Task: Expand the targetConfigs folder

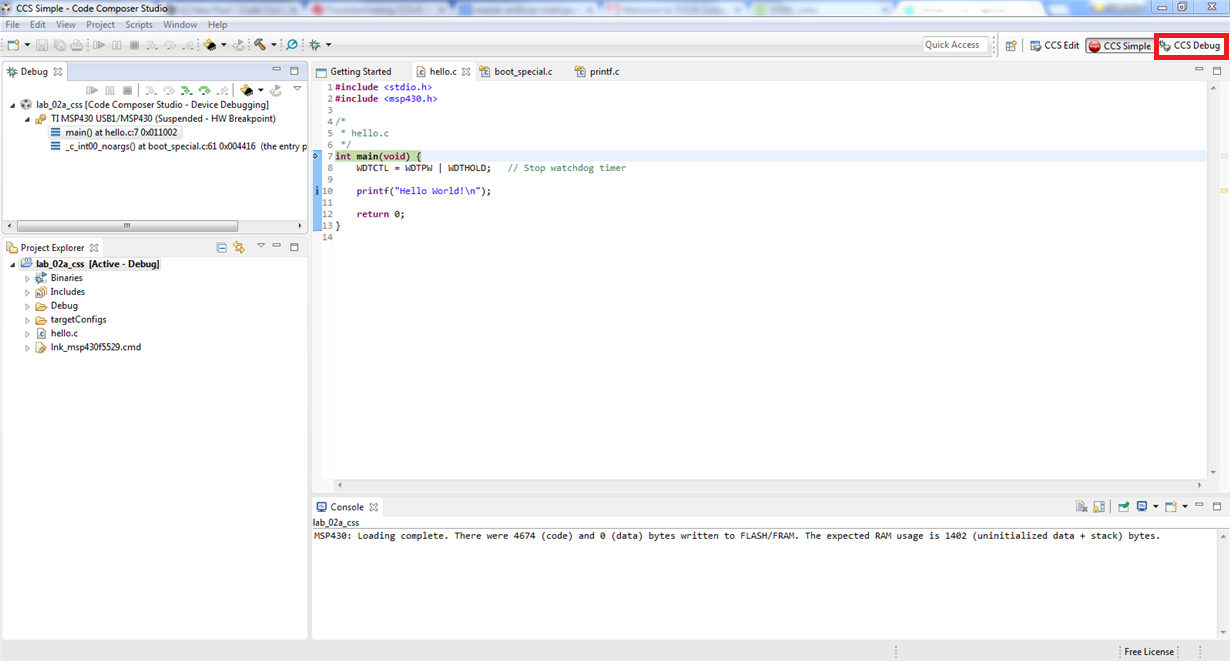Action: click(x=28, y=320)
